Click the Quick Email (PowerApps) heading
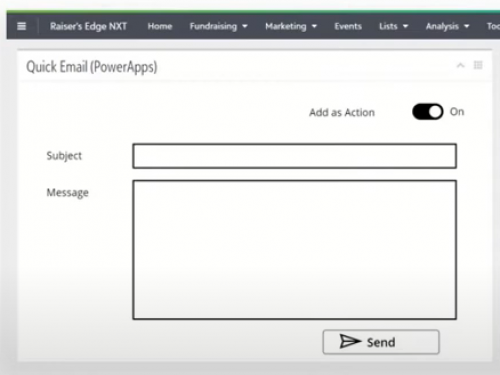500x375 pixels. pyautogui.click(x=92, y=67)
